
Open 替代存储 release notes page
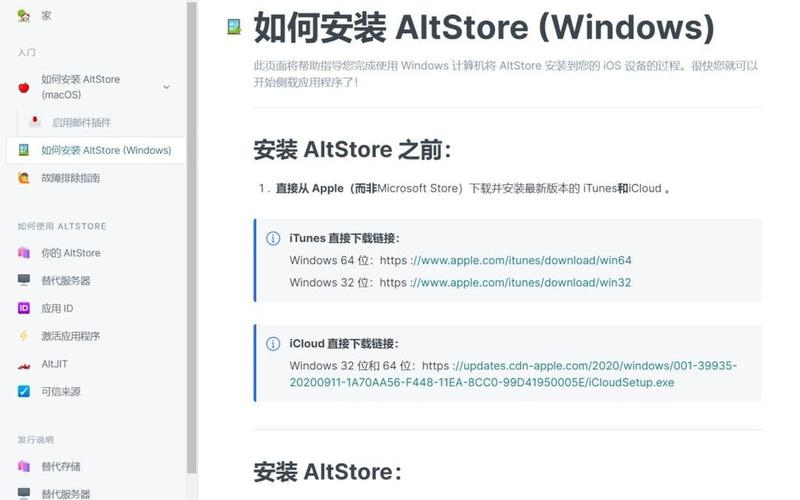pyautogui.click(x=61, y=466)
